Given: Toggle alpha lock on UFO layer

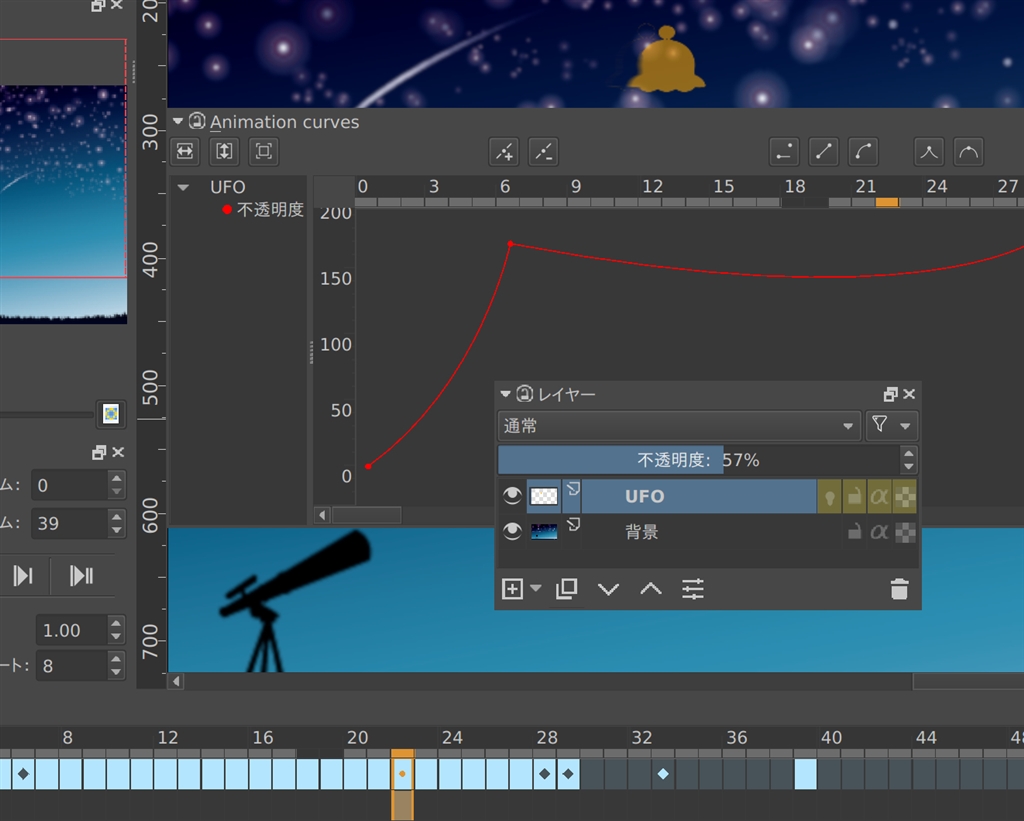Looking at the screenshot, I should 905,497.
